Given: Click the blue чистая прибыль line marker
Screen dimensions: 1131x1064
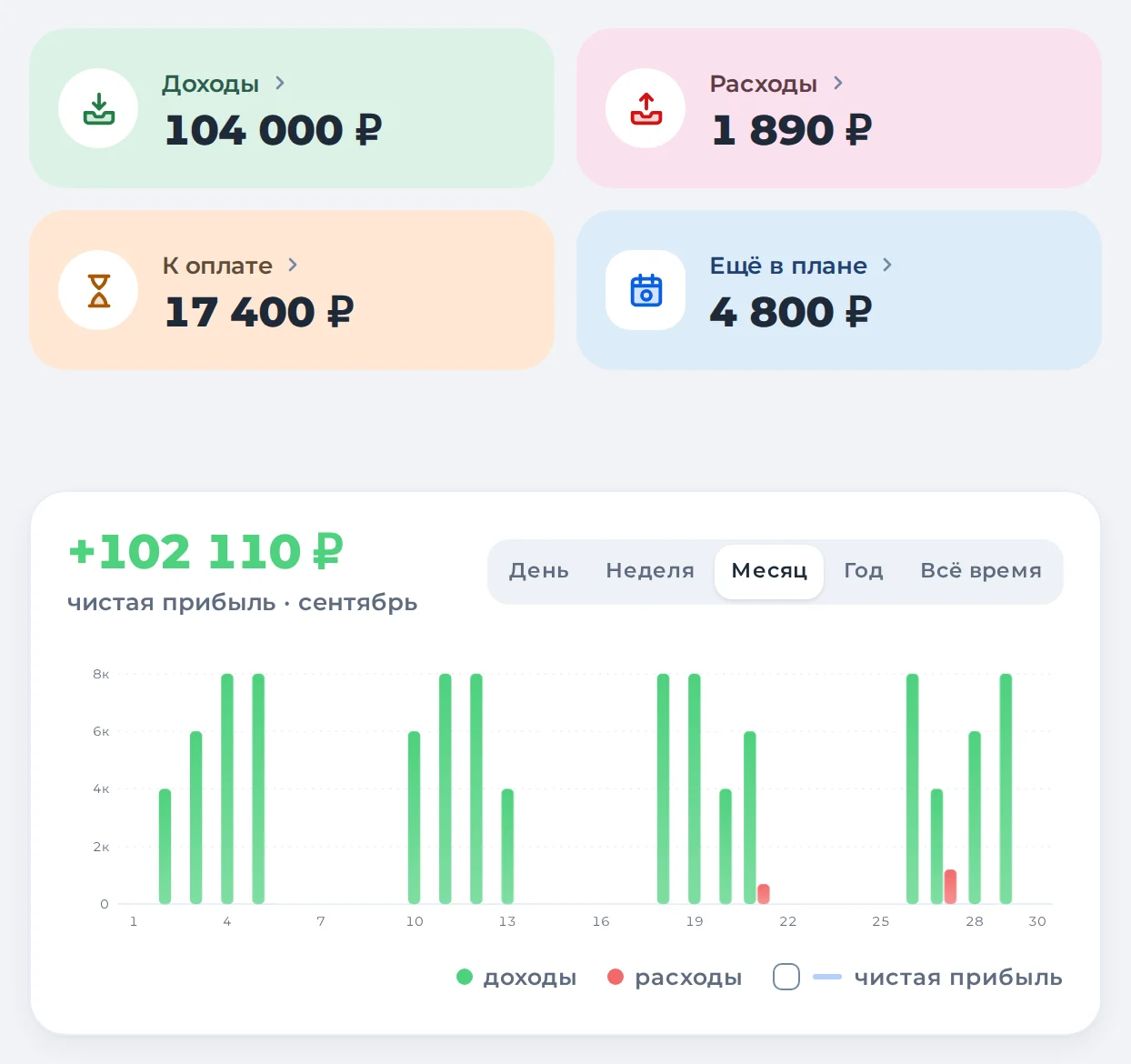Looking at the screenshot, I should click(x=827, y=977).
